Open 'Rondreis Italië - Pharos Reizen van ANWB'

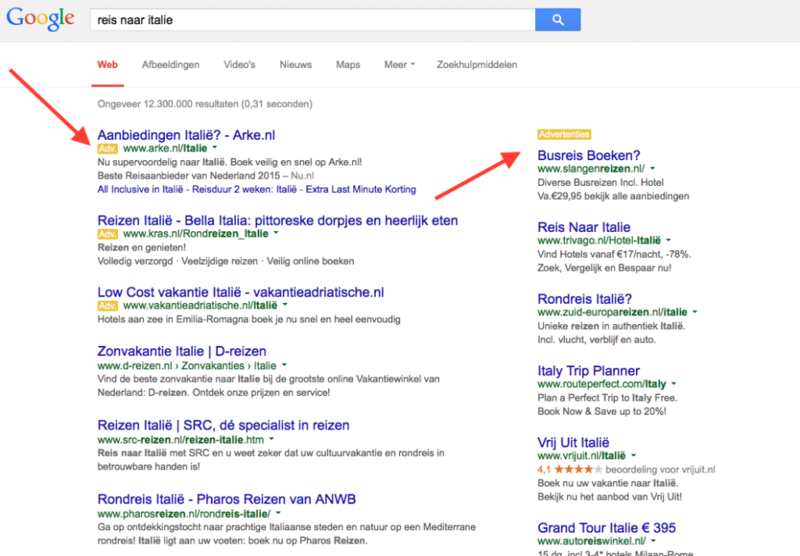pyautogui.click(x=227, y=499)
